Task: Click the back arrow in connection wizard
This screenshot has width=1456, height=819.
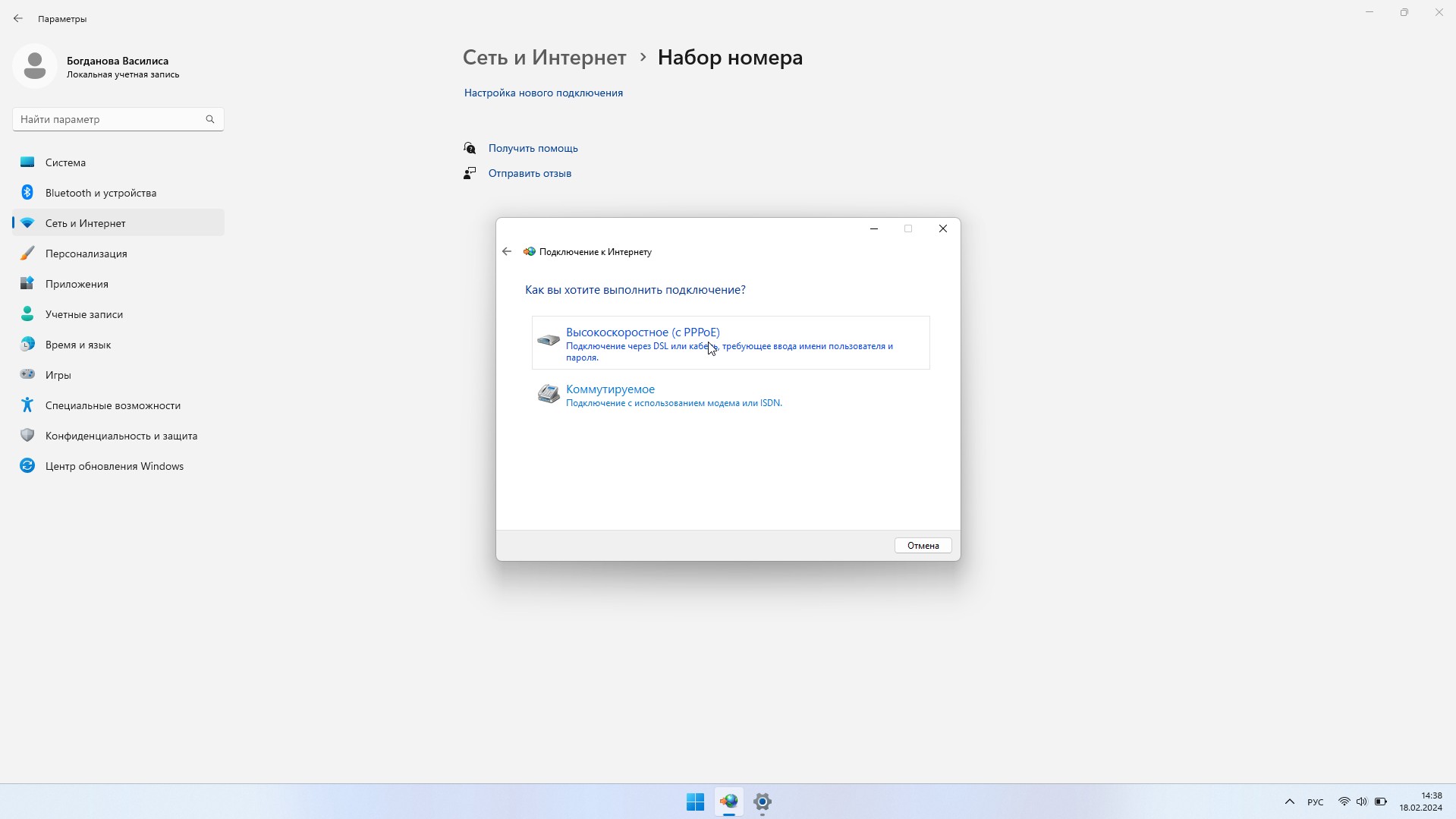Action: pos(507,252)
